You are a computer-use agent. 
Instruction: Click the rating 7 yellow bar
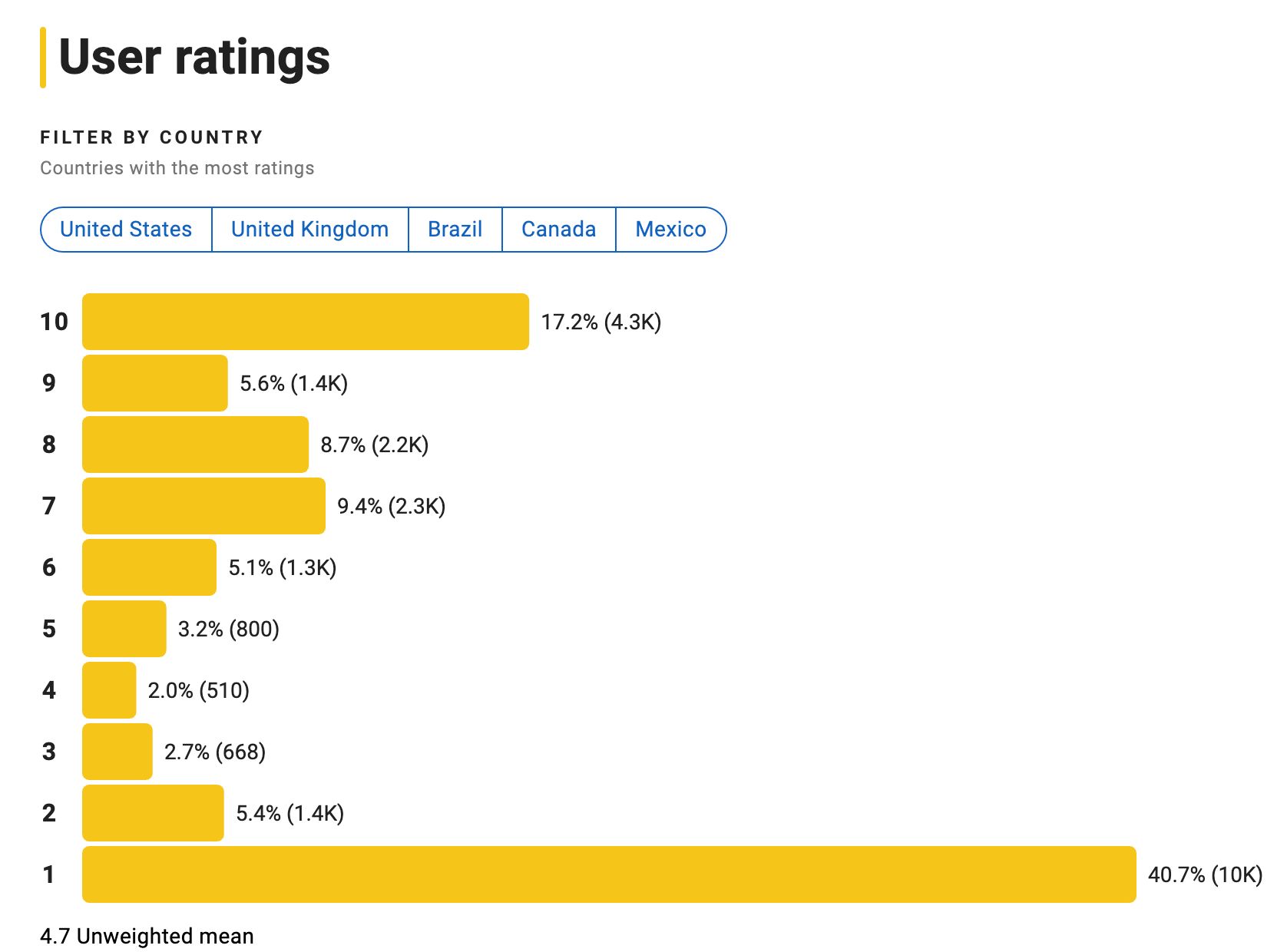203,506
